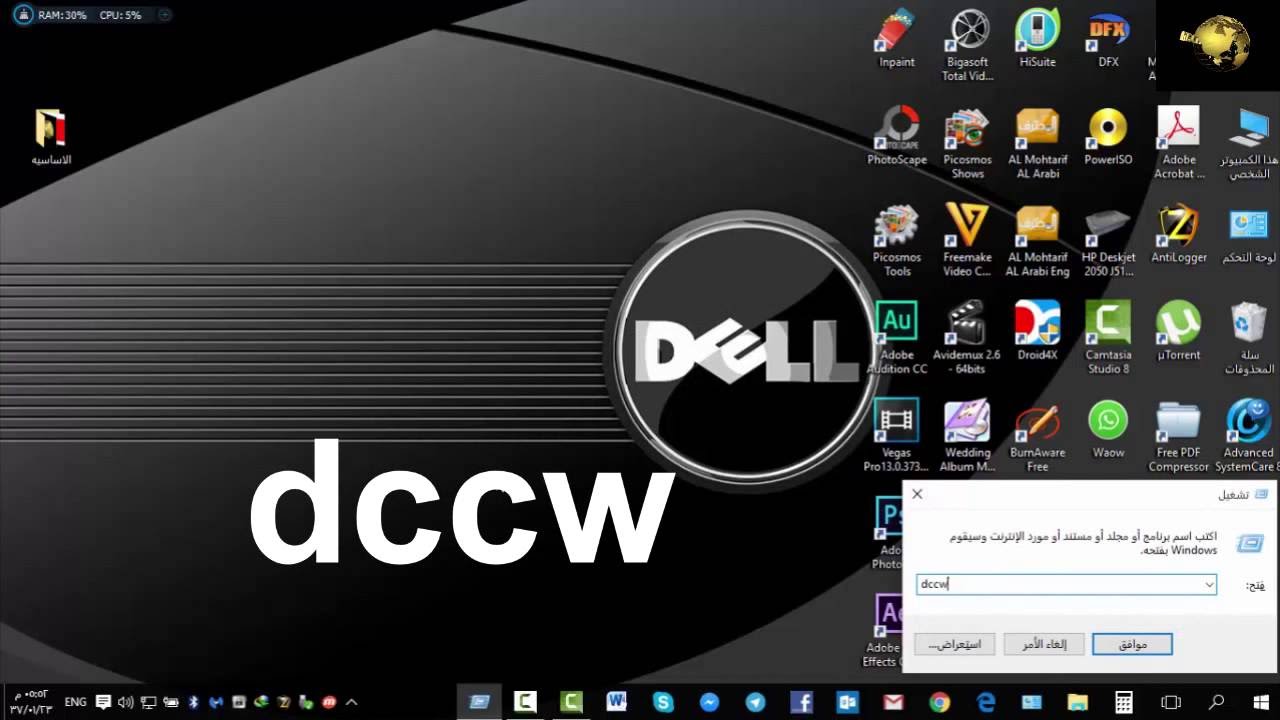Select the DFX desktop shortcut

[1108, 40]
